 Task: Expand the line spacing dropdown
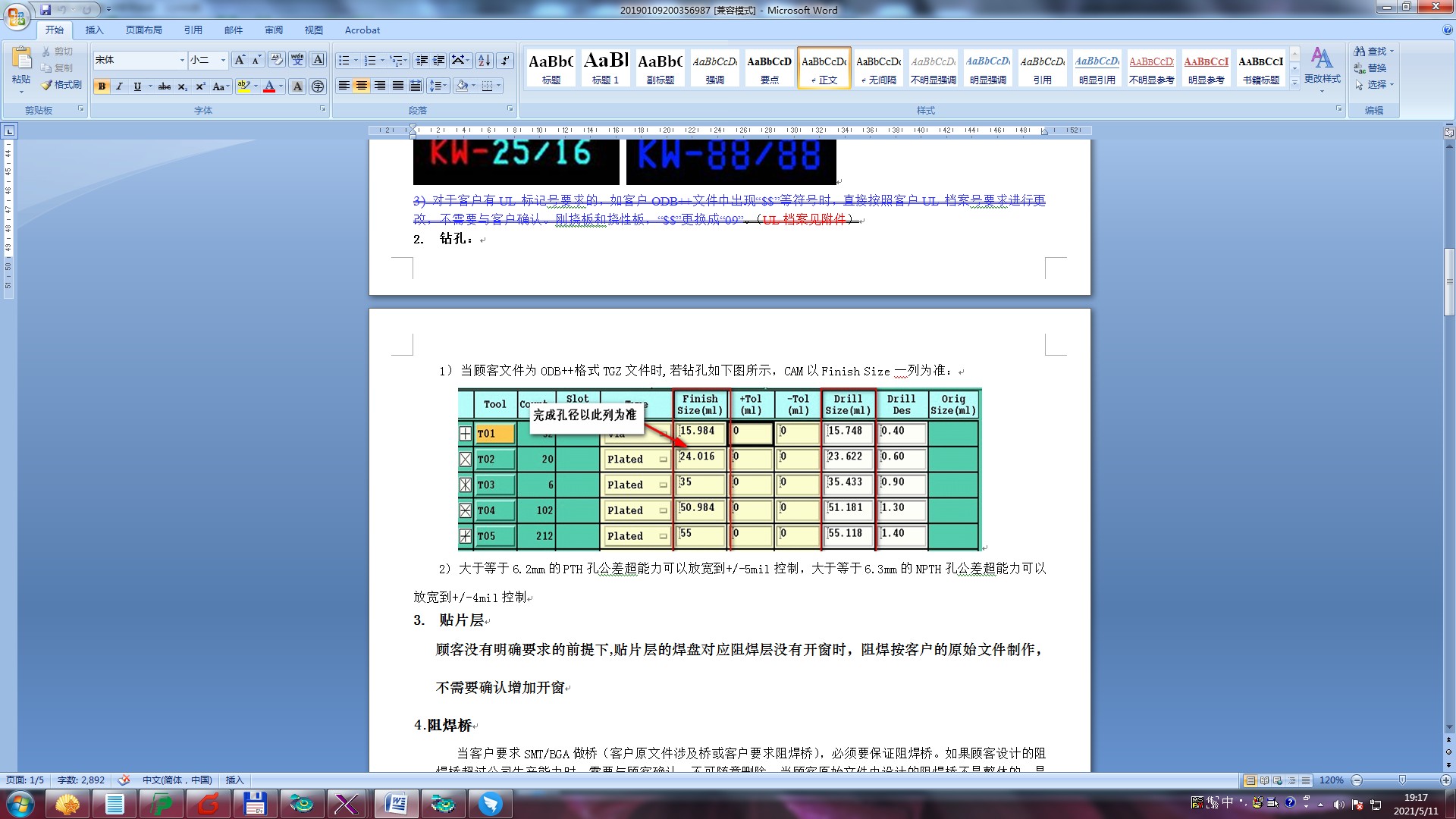coord(445,86)
